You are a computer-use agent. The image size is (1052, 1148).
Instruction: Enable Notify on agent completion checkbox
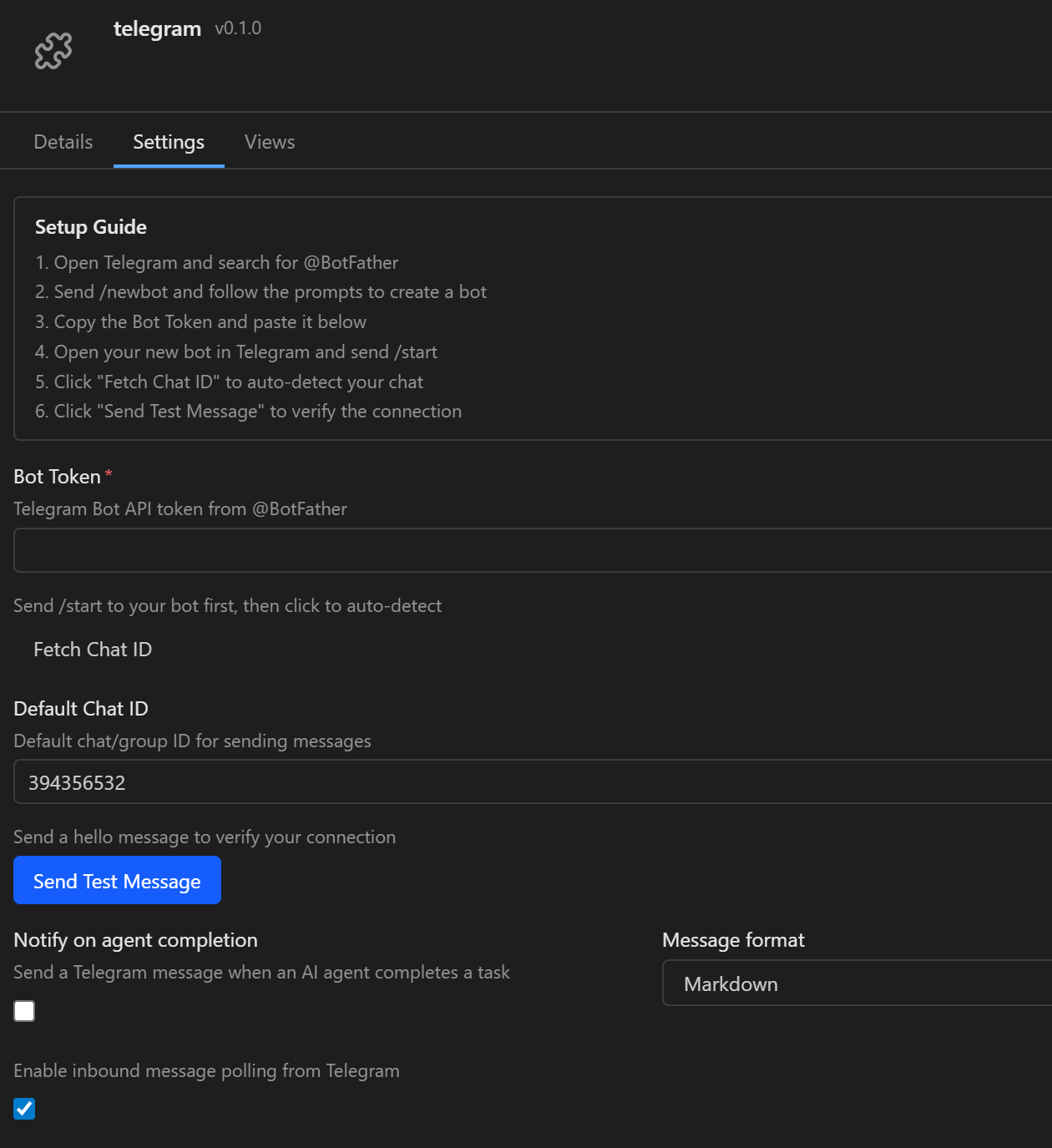click(x=24, y=1011)
